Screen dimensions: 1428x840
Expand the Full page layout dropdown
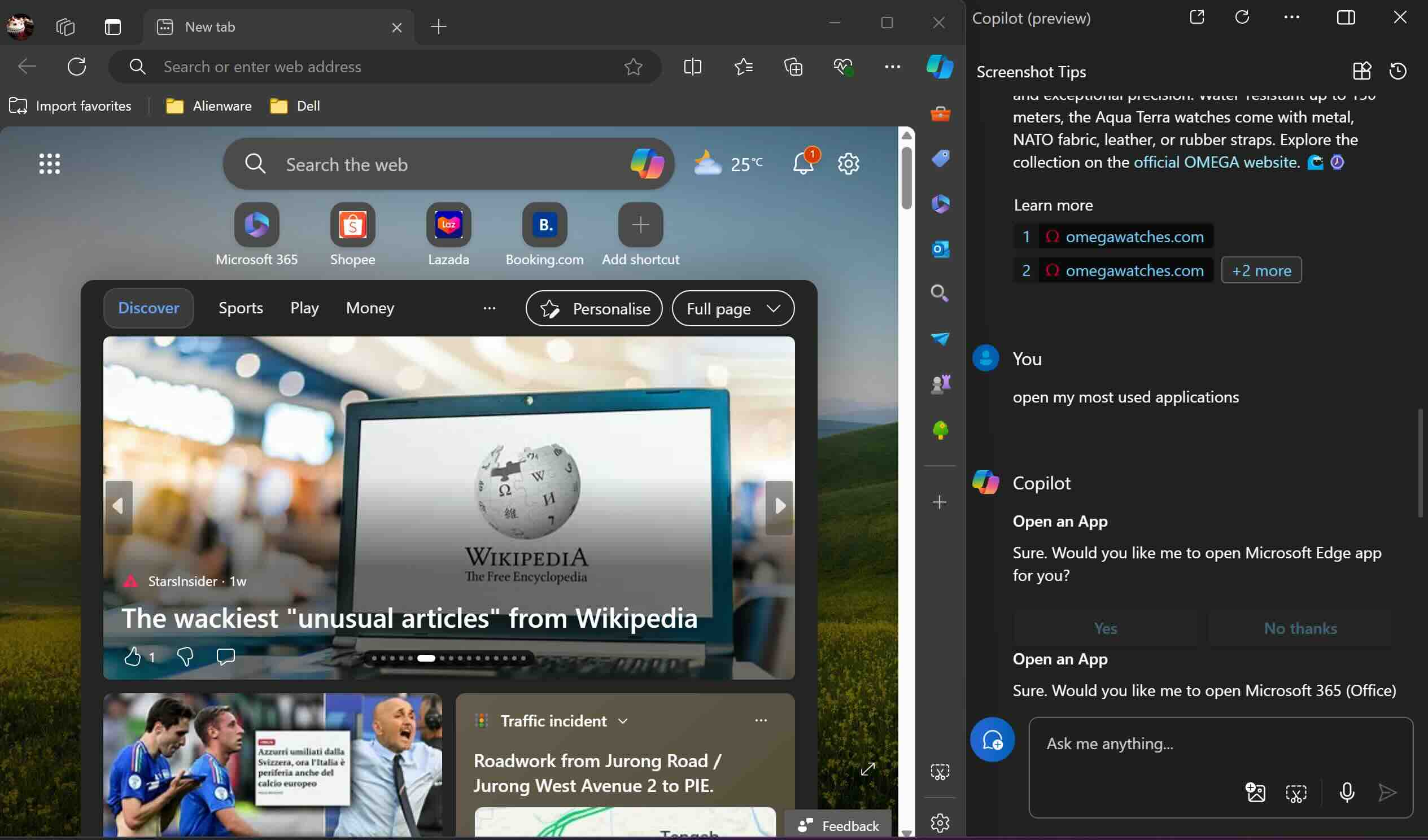733,309
